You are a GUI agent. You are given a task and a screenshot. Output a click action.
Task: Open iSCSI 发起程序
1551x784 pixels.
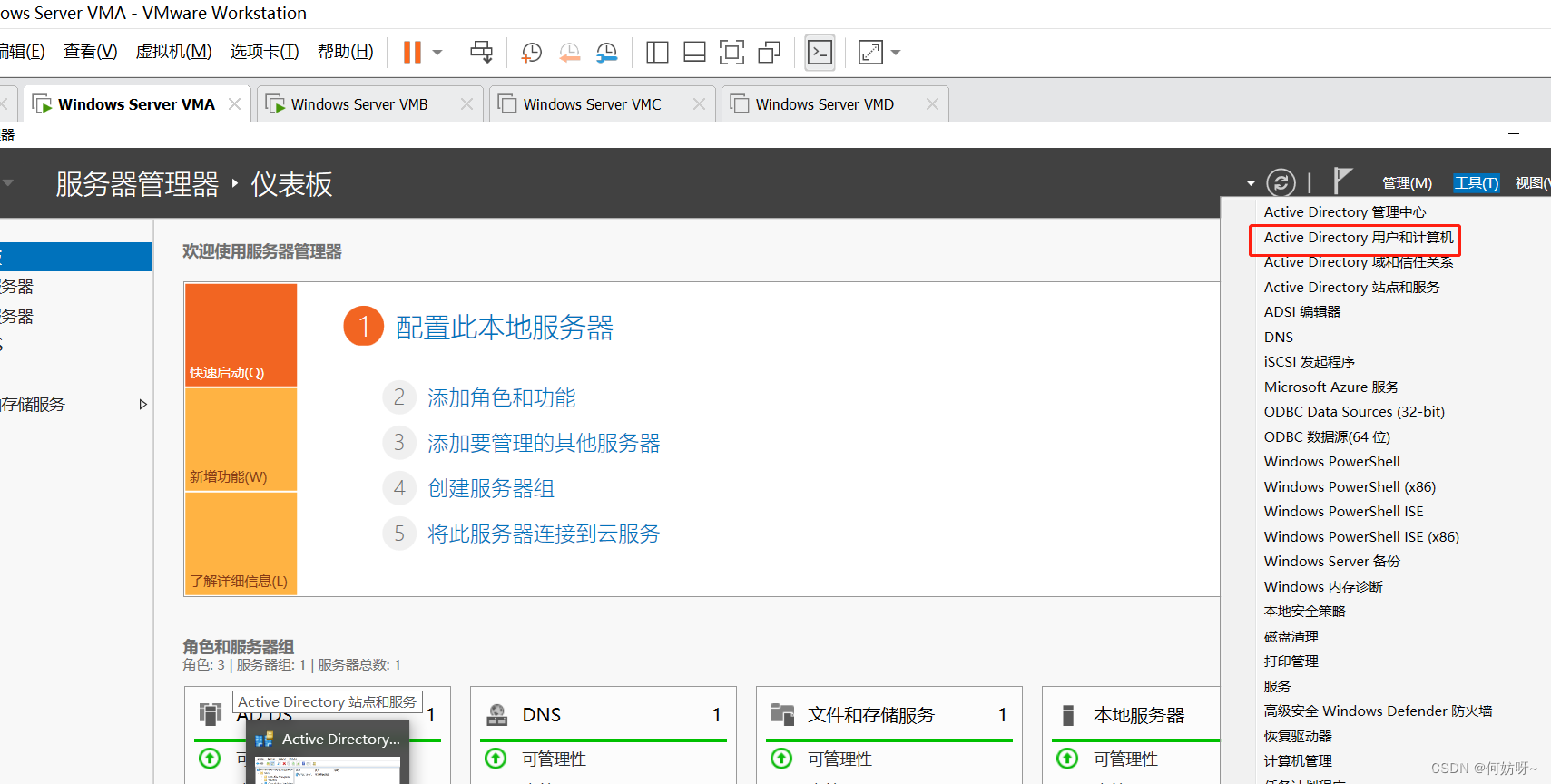coord(1310,362)
